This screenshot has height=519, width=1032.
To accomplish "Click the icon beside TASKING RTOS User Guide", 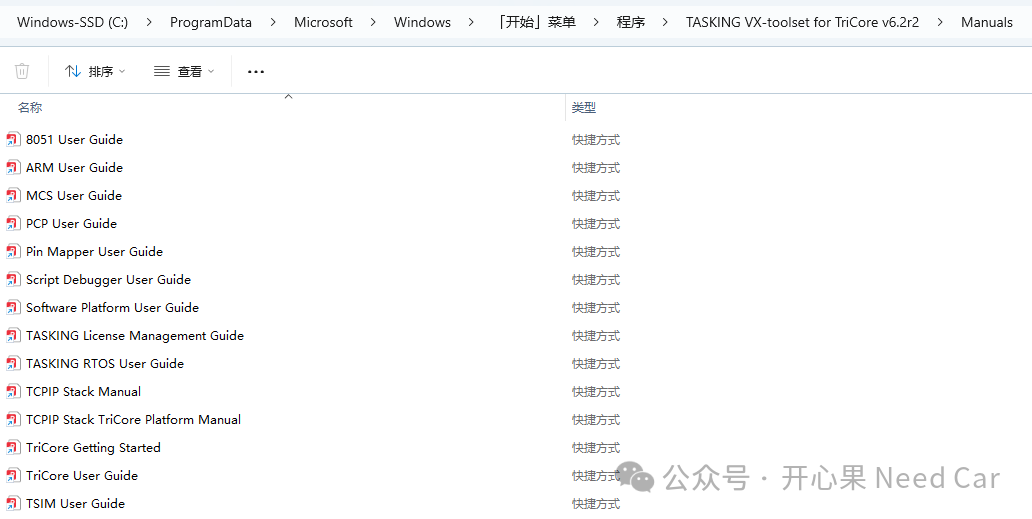I will click(x=13, y=364).
